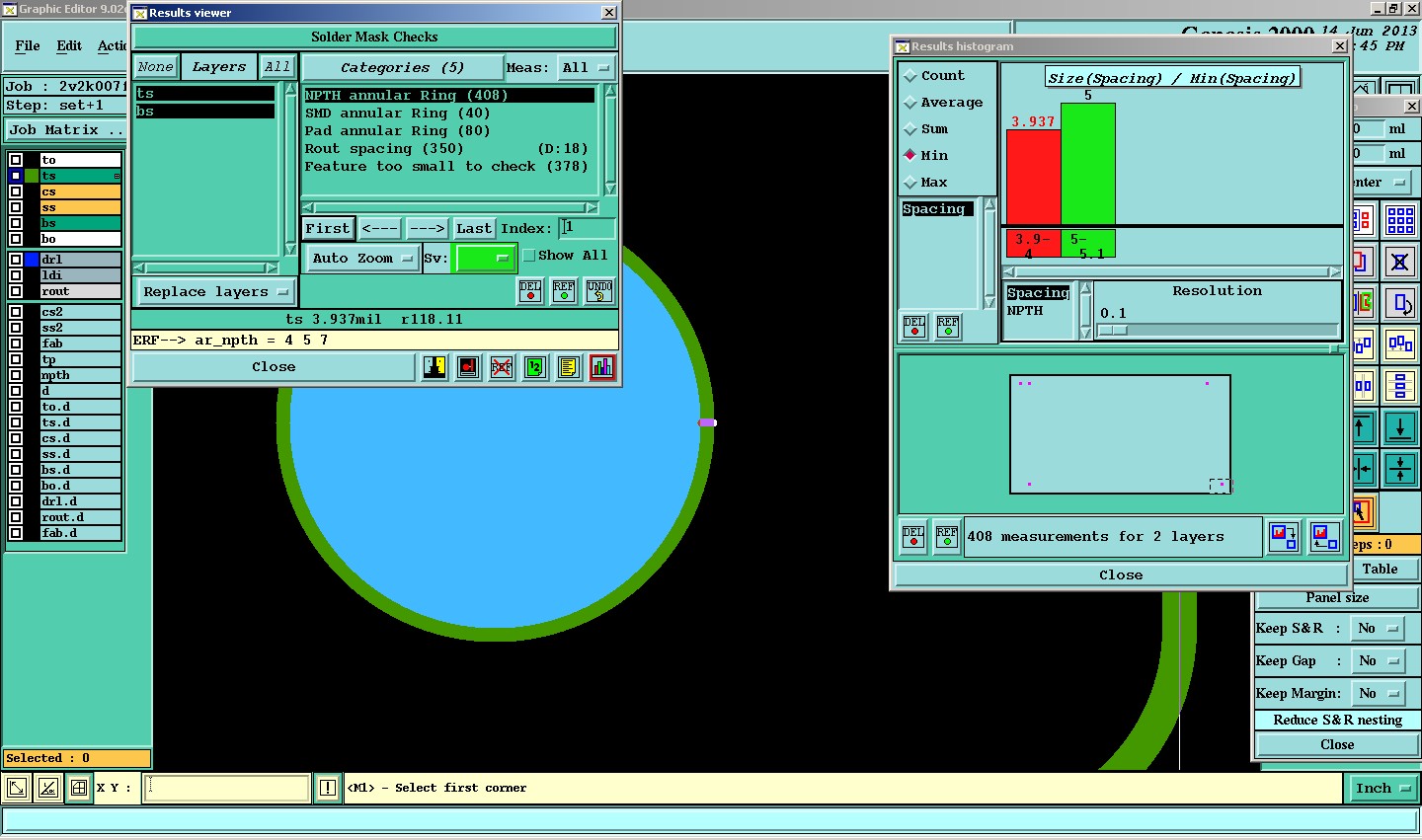Open the Inch units dropdown
Image resolution: width=1422 pixels, height=840 pixels.
1382,789
